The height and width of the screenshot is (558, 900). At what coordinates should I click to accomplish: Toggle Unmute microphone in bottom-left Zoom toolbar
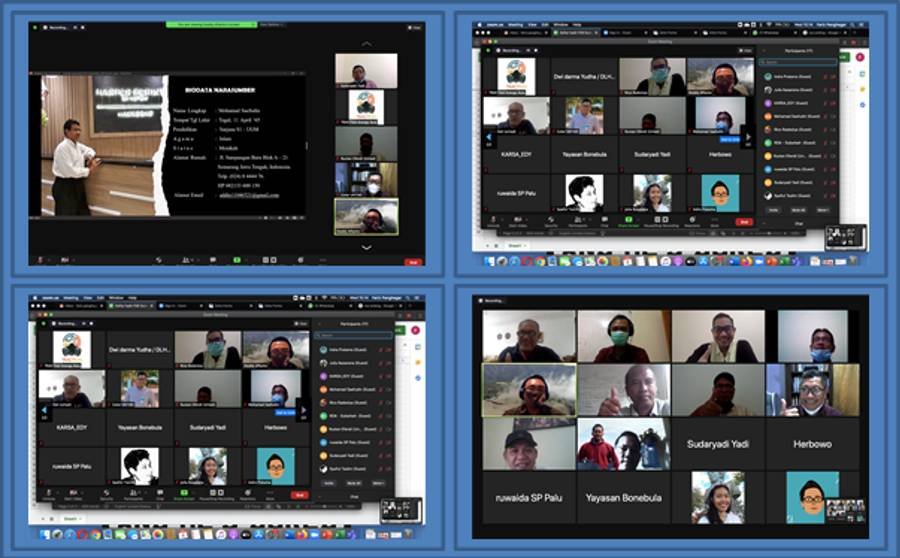coord(46,493)
